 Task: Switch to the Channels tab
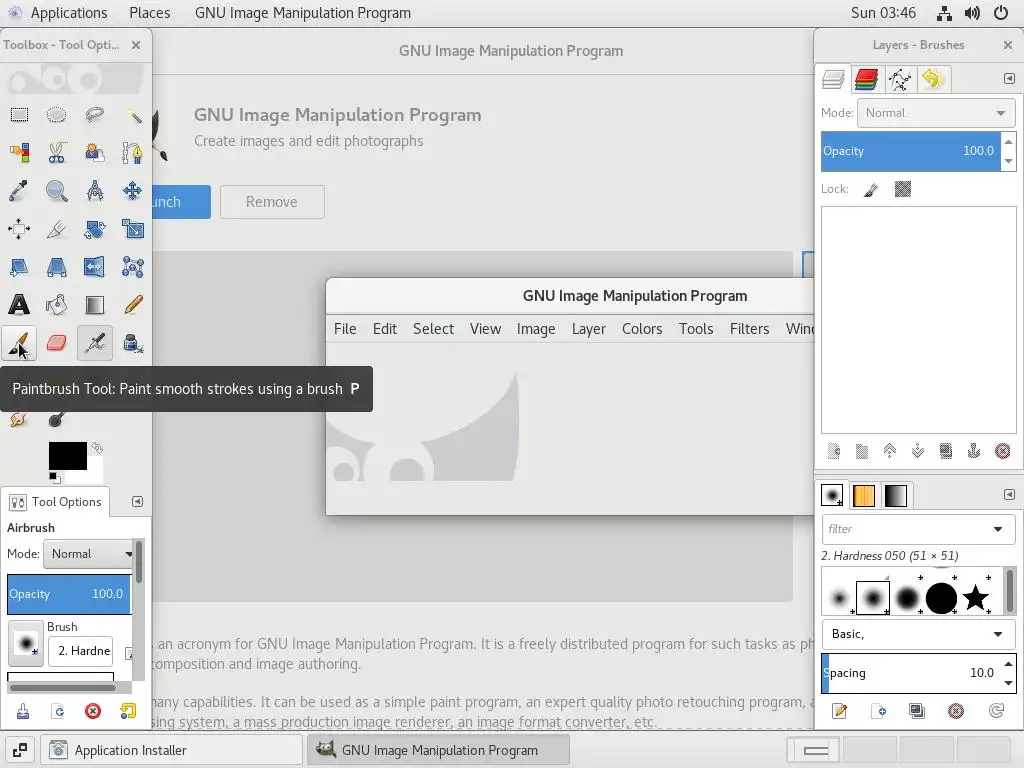(x=866, y=80)
